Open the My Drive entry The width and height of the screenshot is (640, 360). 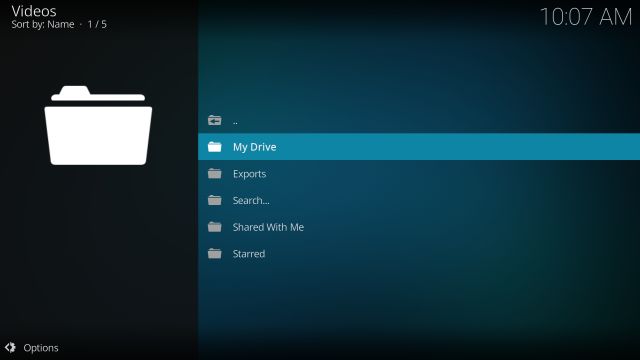[254, 147]
